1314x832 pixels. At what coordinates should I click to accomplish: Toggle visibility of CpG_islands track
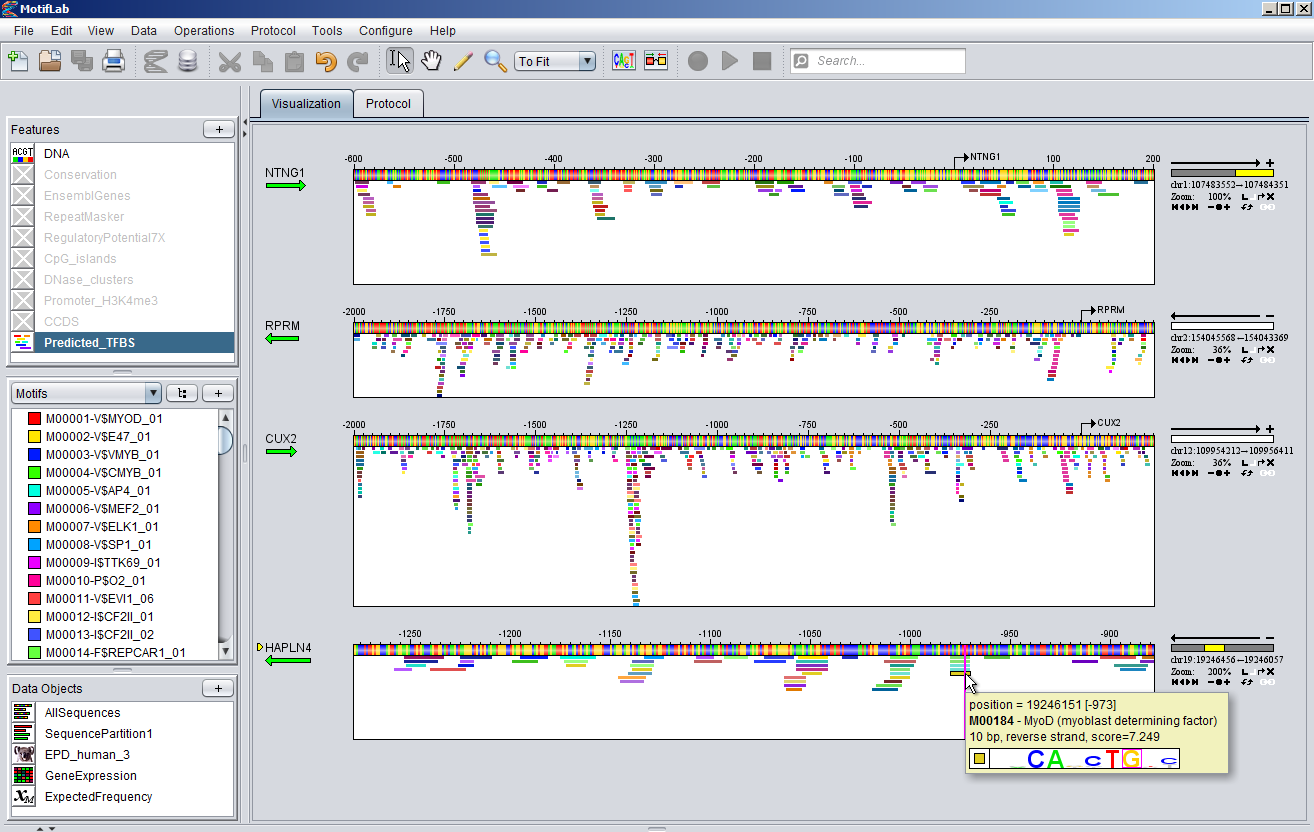coord(23,259)
